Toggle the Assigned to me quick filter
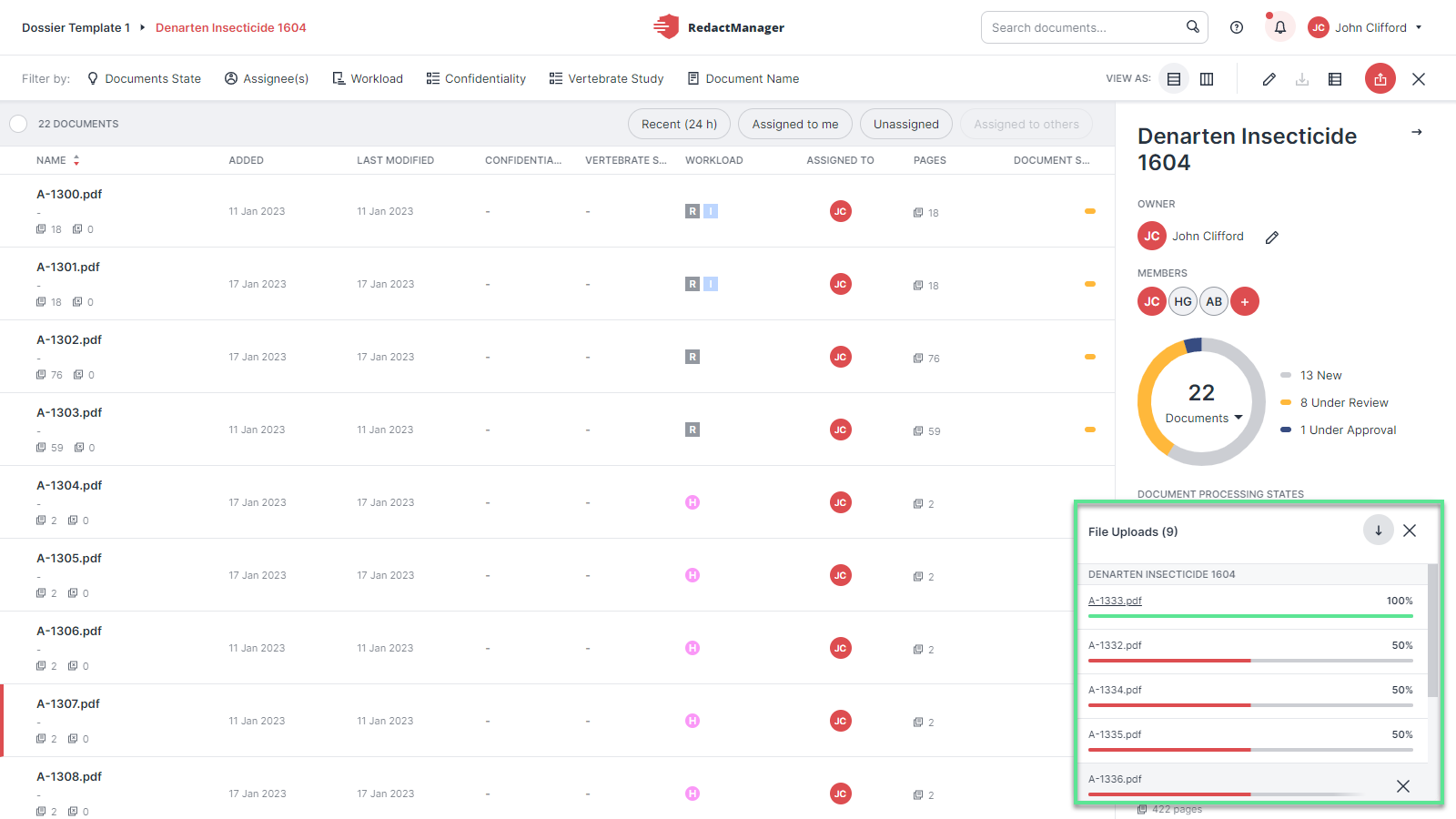 (x=795, y=124)
